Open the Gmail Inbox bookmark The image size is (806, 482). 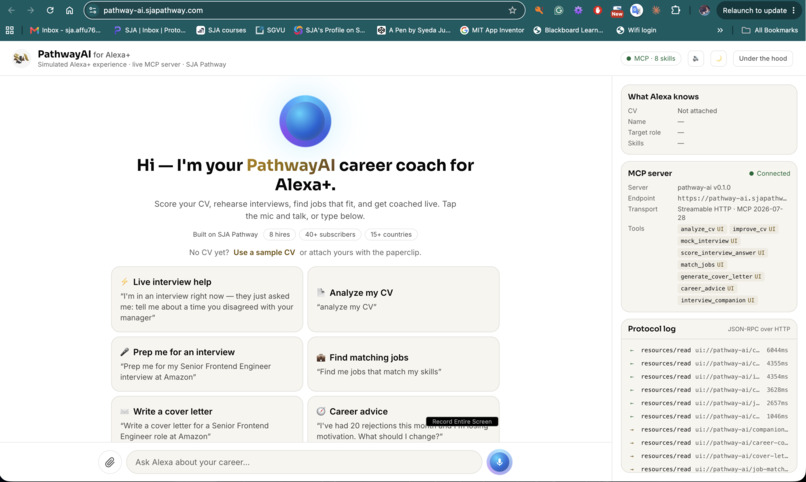pyautogui.click(x=65, y=30)
